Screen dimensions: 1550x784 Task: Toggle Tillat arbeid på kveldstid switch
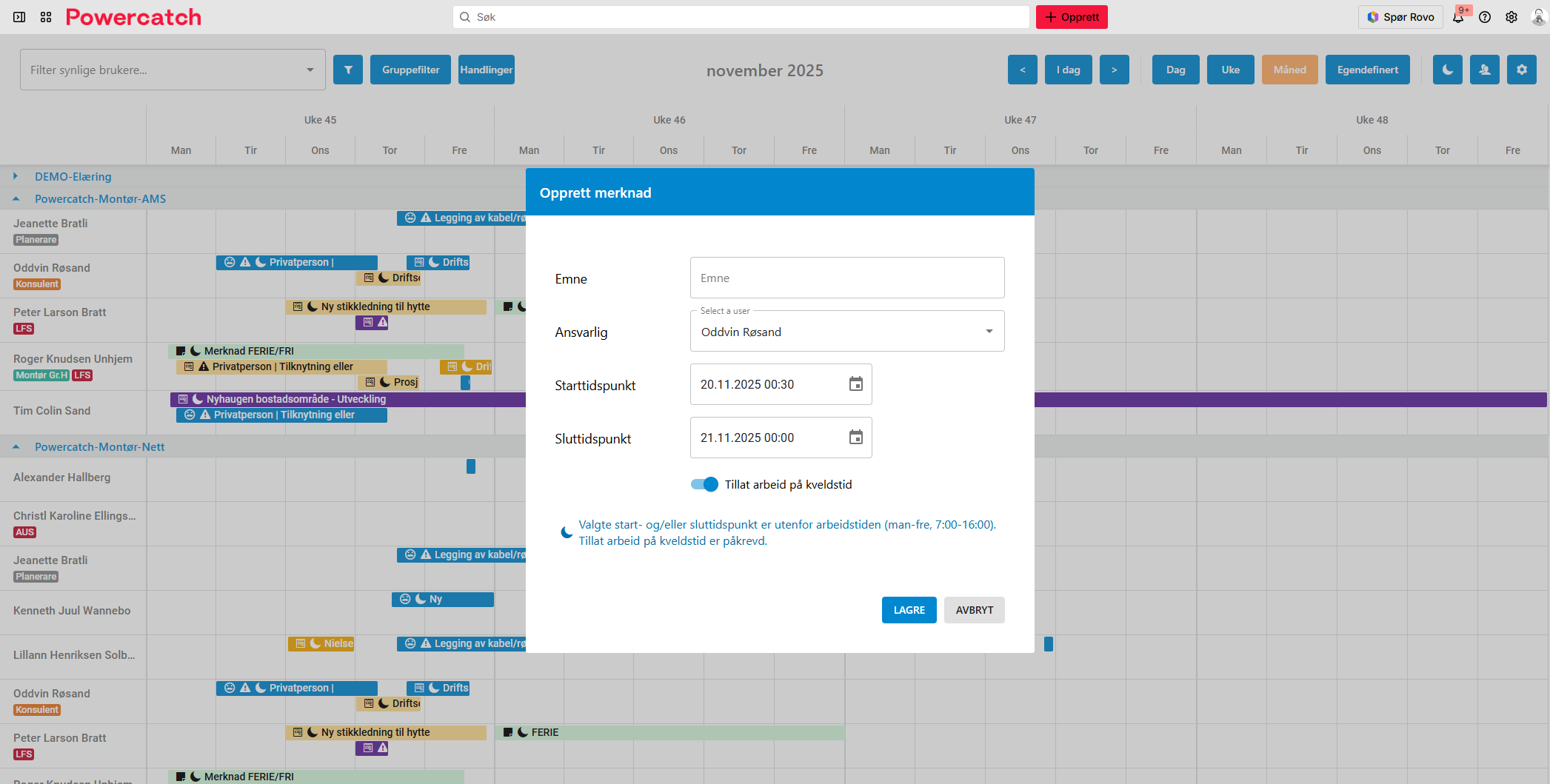[704, 484]
